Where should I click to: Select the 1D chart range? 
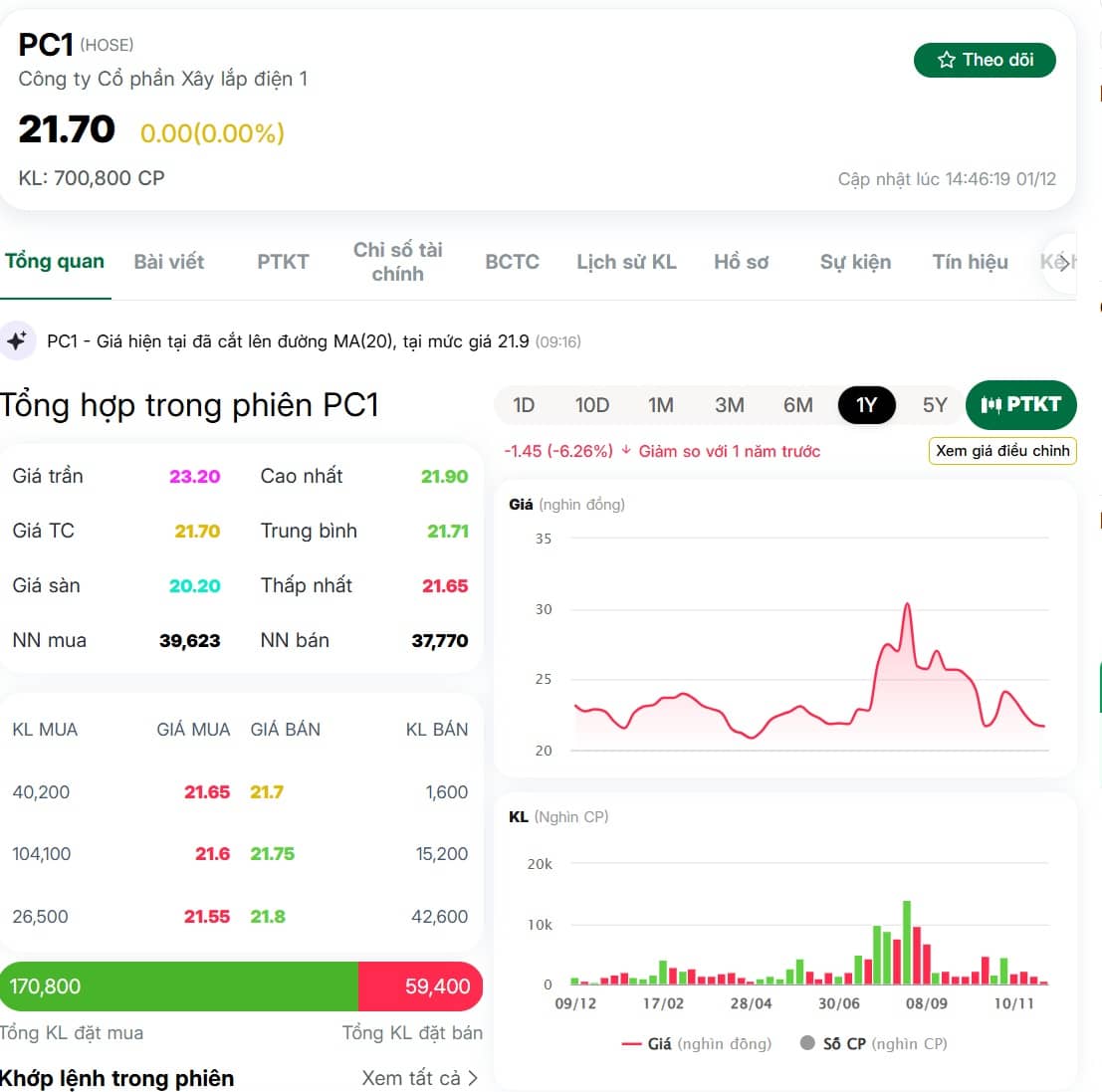click(524, 405)
